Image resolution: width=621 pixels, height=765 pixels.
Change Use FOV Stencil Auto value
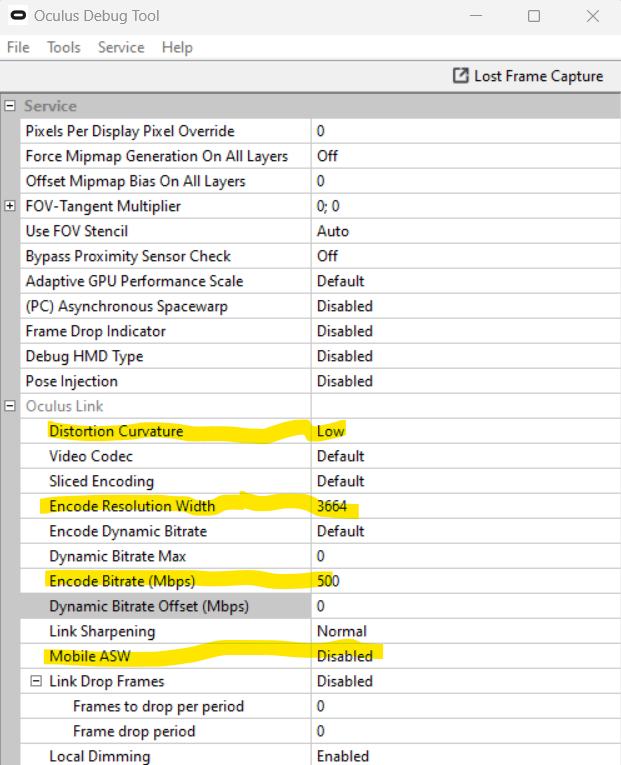(x=466, y=231)
